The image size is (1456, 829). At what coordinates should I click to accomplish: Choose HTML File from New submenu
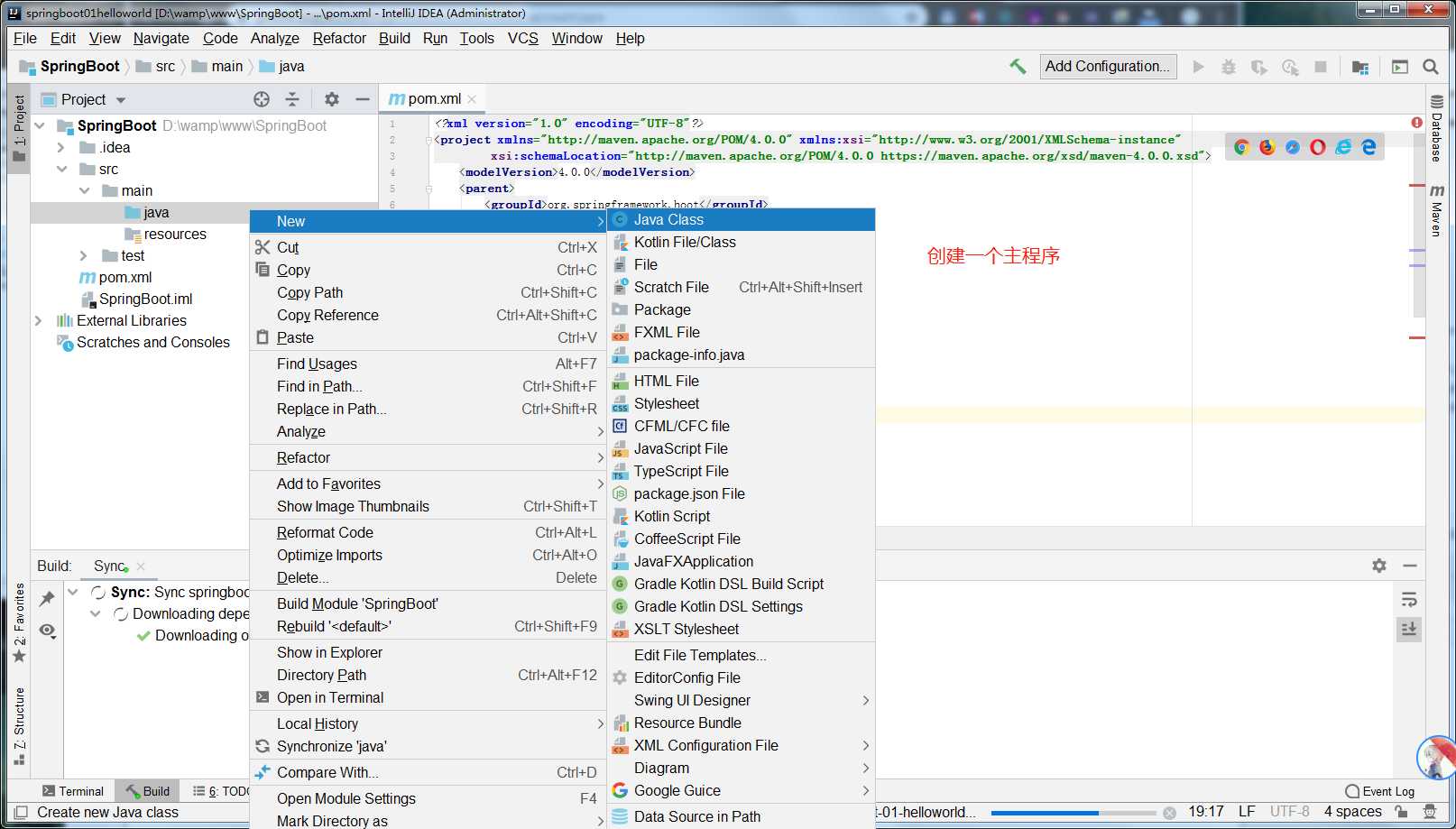pos(741,381)
